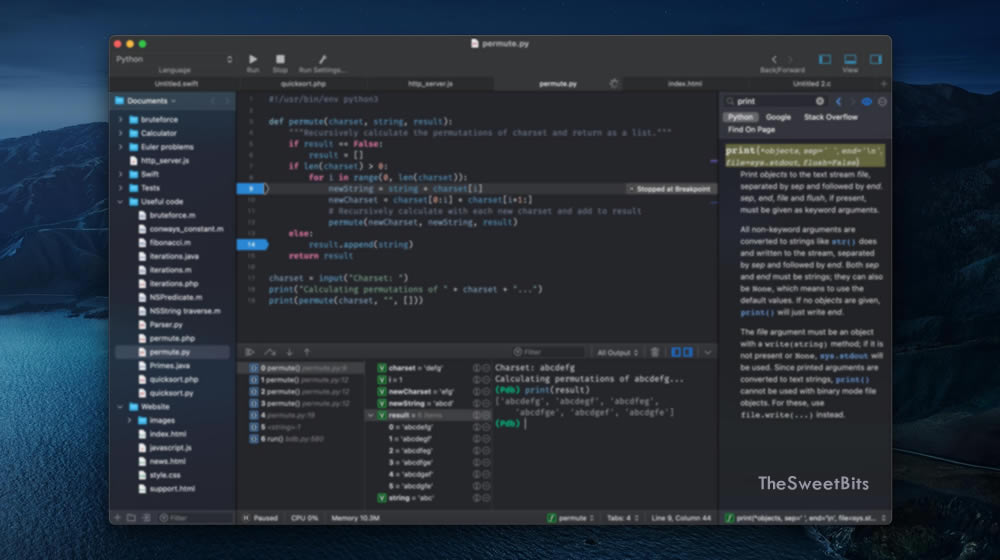Open Primes.java in sidebar
This screenshot has height=560, width=1000.
[x=169, y=365]
